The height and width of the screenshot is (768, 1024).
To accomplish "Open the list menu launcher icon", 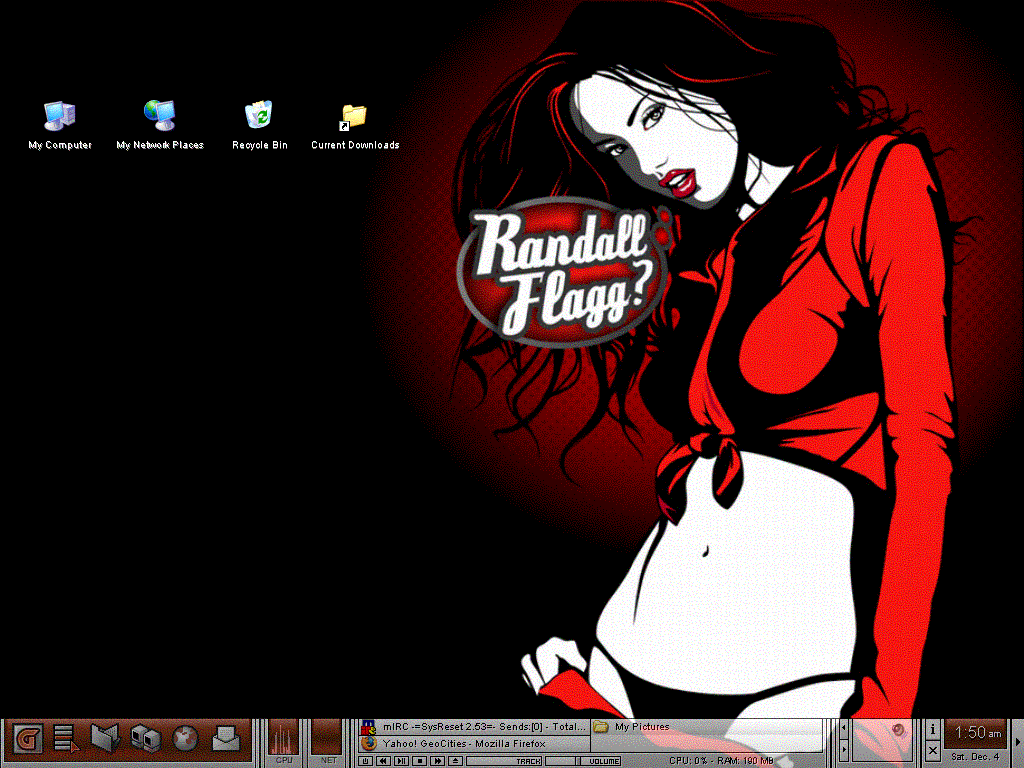I will (66, 739).
